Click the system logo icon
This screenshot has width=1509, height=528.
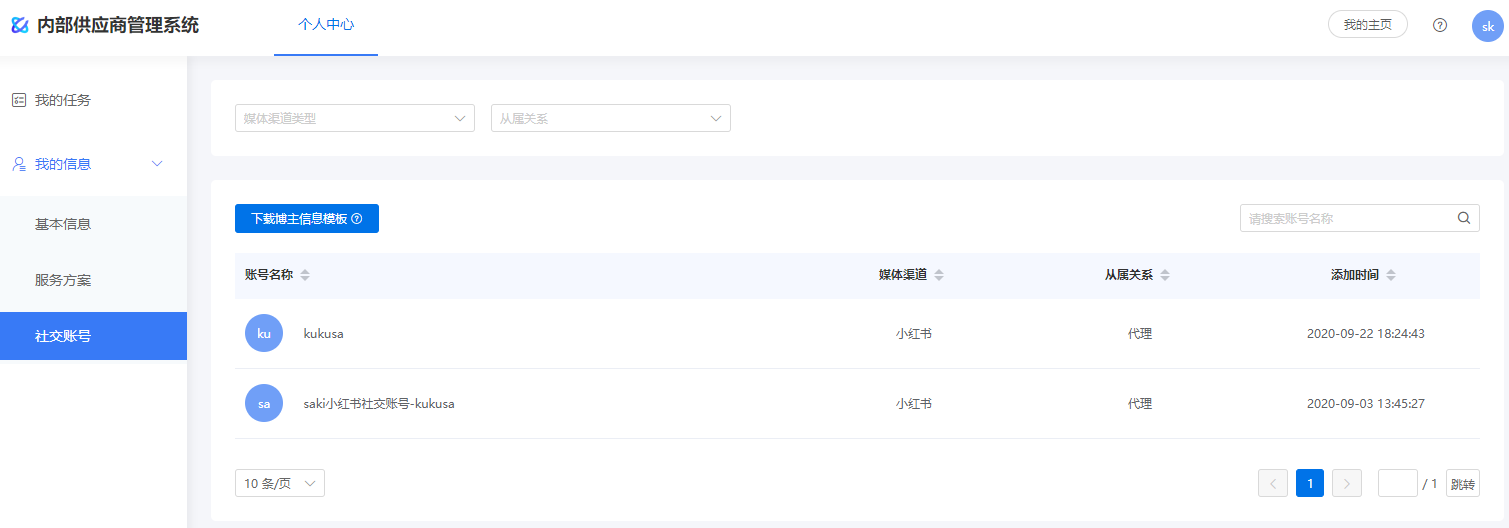point(20,25)
